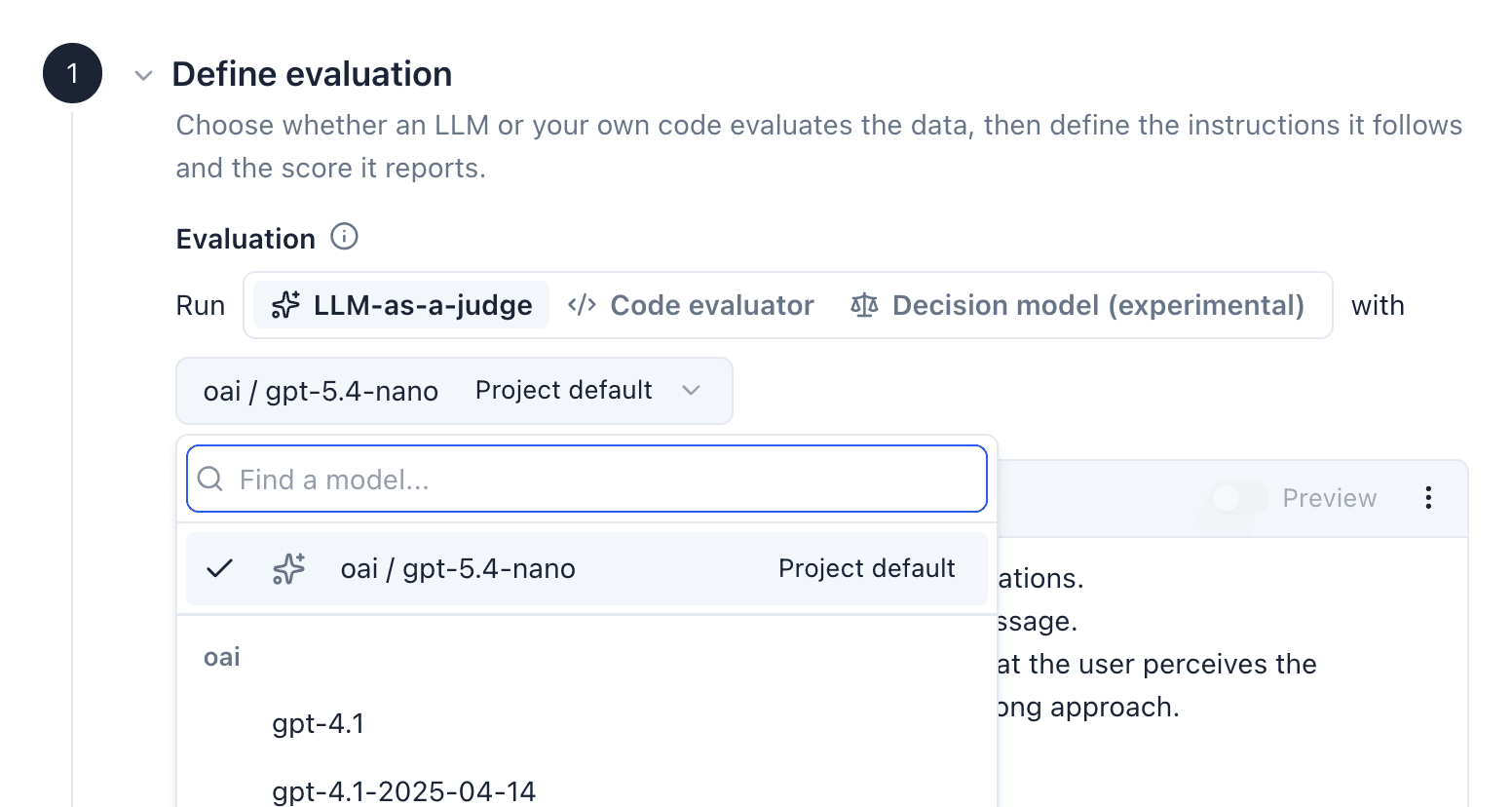Viewport: 1512px width, 807px height.
Task: Select the LLM-as-a-judge option
Action: click(x=401, y=305)
